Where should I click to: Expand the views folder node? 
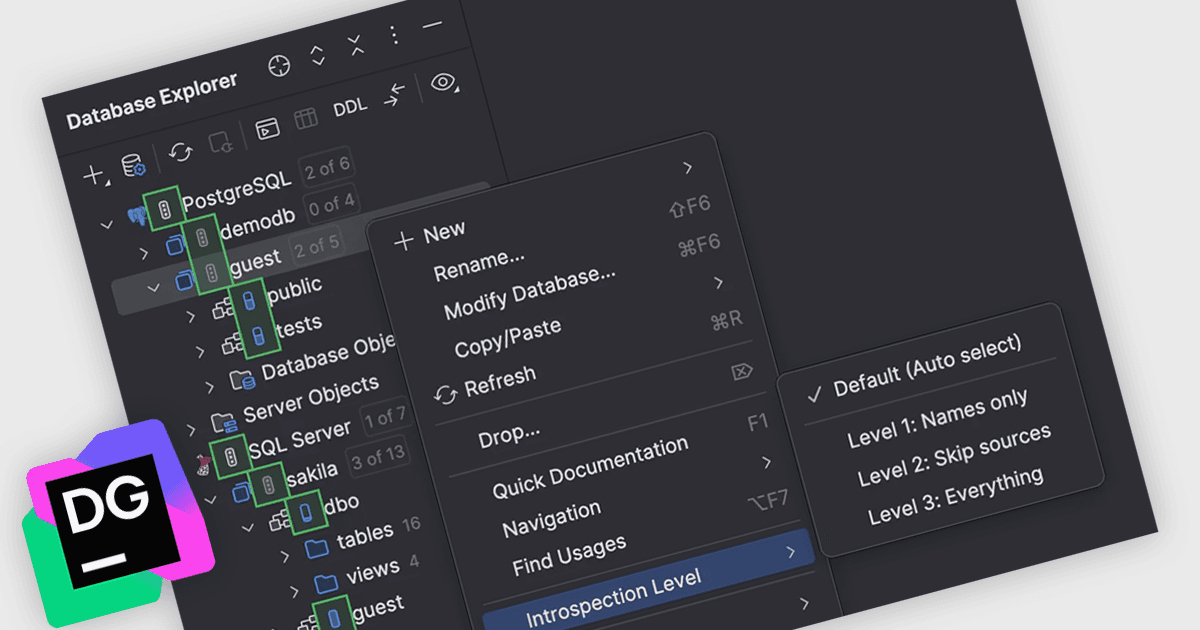pos(294,590)
